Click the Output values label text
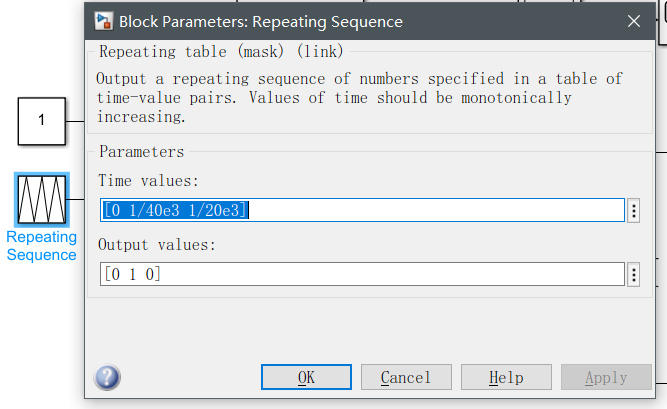The width and height of the screenshot is (667, 409). (x=157, y=245)
